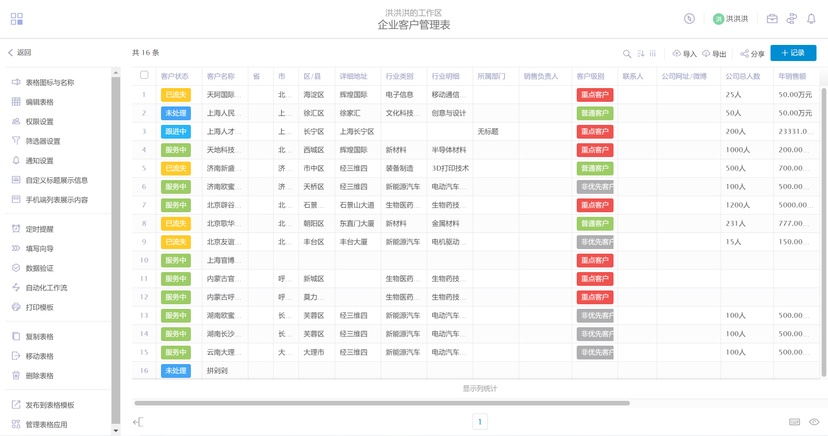
Task: Click row 2 blue 未处理 status tag
Action: click(176, 113)
